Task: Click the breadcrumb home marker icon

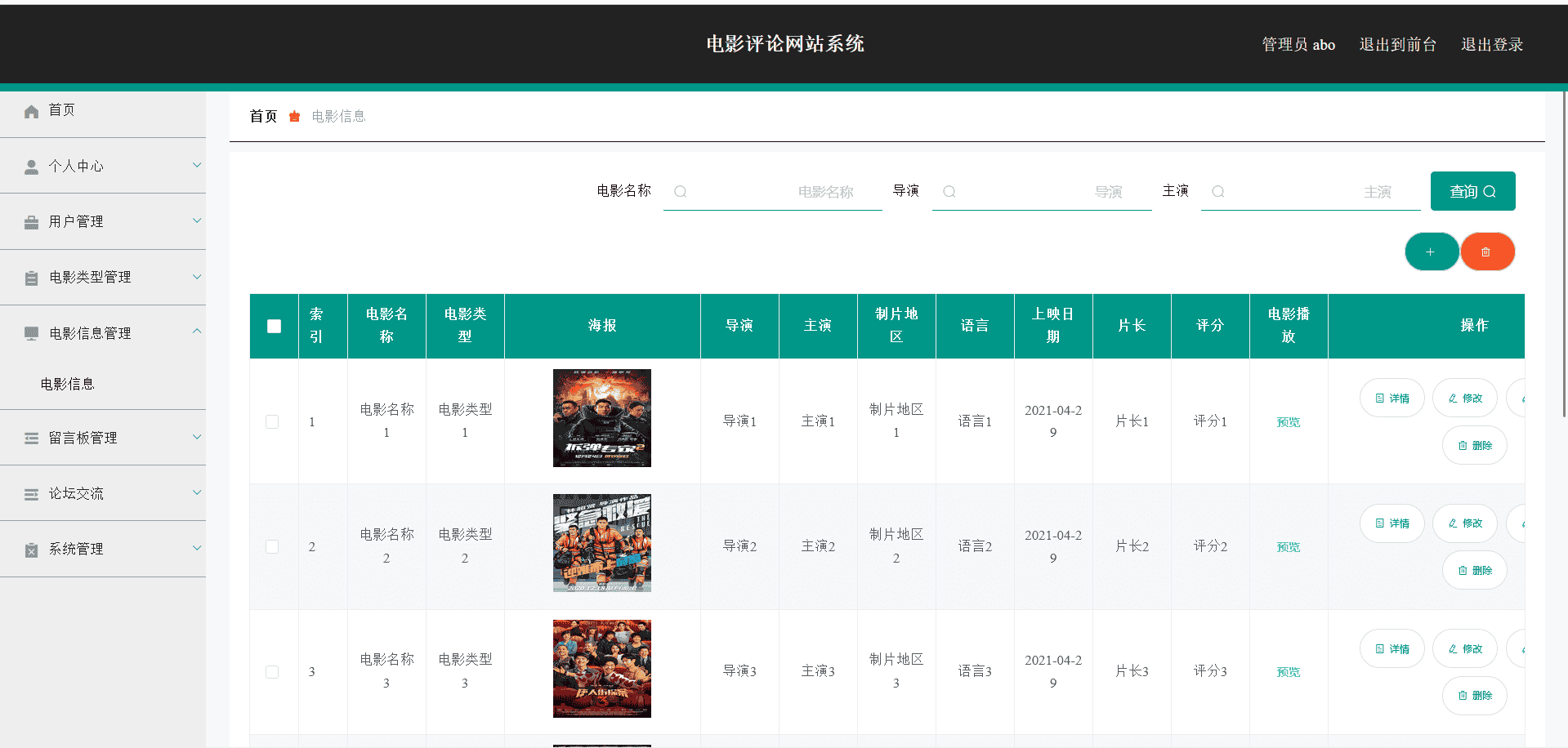Action: (x=294, y=117)
